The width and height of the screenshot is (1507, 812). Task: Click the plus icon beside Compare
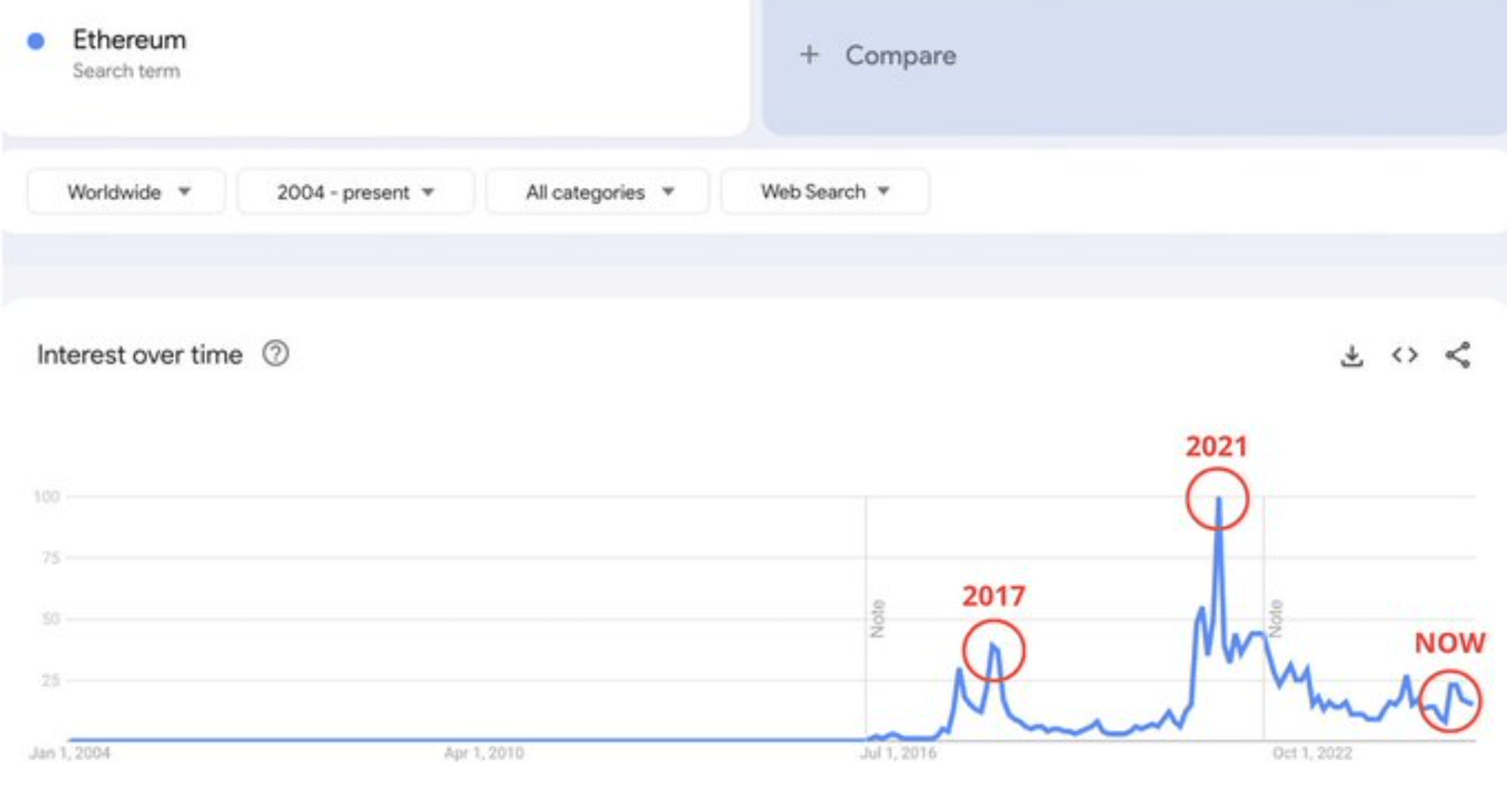(x=810, y=55)
